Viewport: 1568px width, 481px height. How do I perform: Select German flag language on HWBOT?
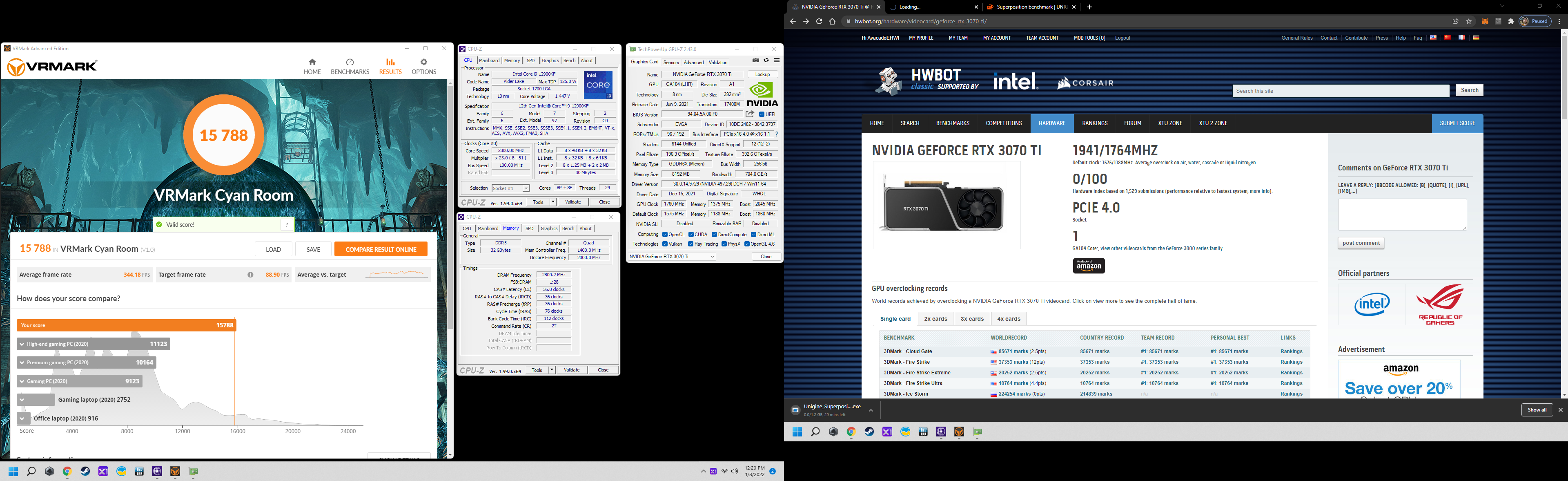tap(1476, 38)
